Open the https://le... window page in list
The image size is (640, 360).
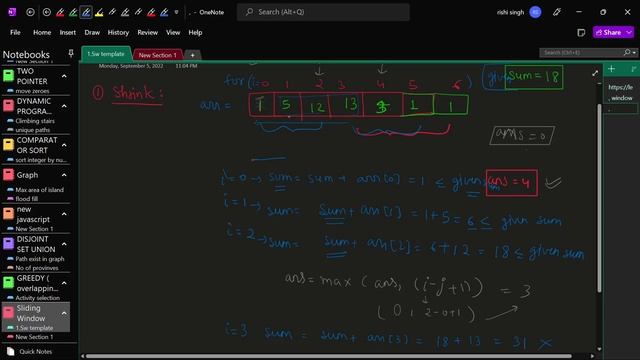point(620,92)
